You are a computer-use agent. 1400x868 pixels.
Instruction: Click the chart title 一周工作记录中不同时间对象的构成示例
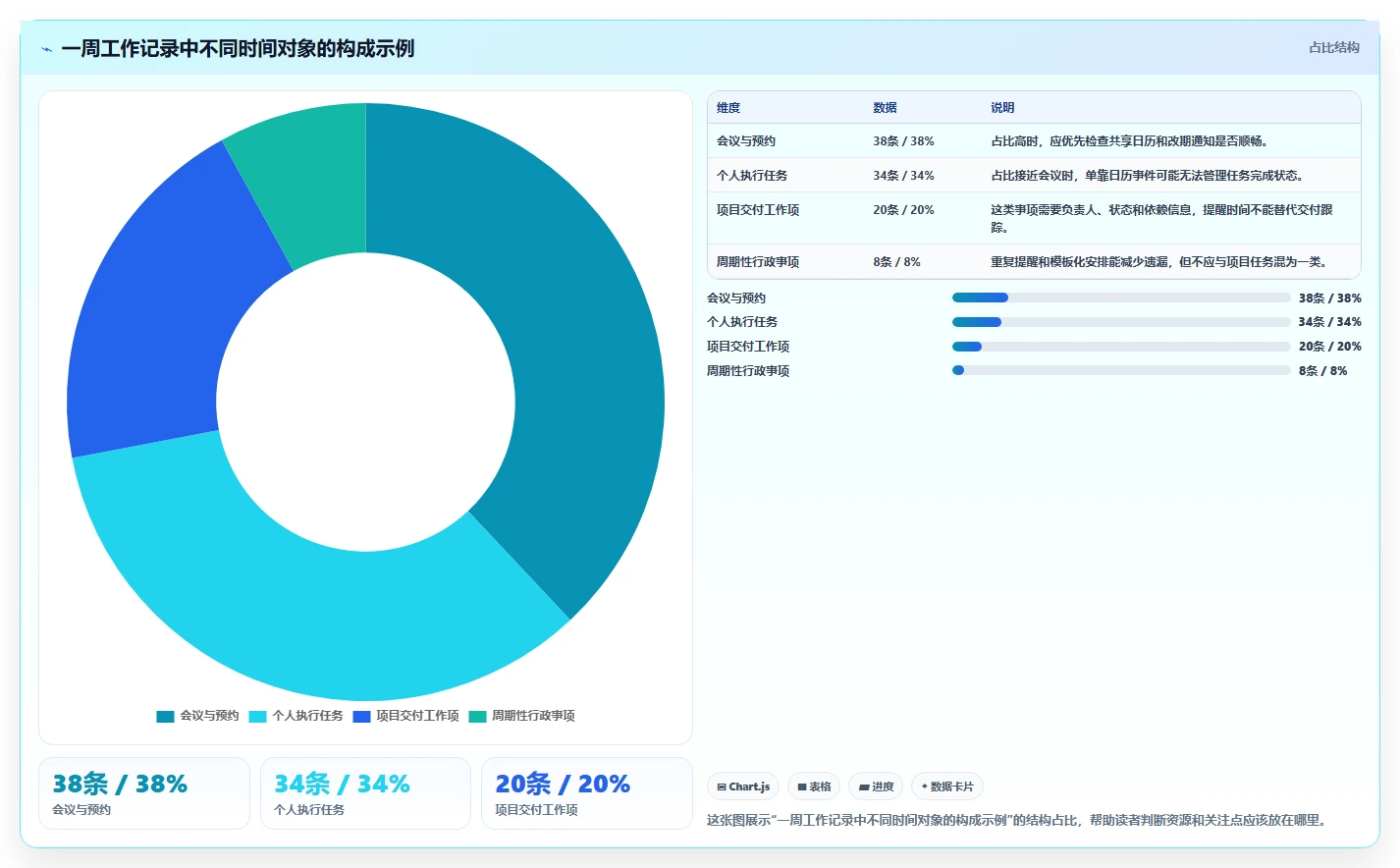click(238, 49)
